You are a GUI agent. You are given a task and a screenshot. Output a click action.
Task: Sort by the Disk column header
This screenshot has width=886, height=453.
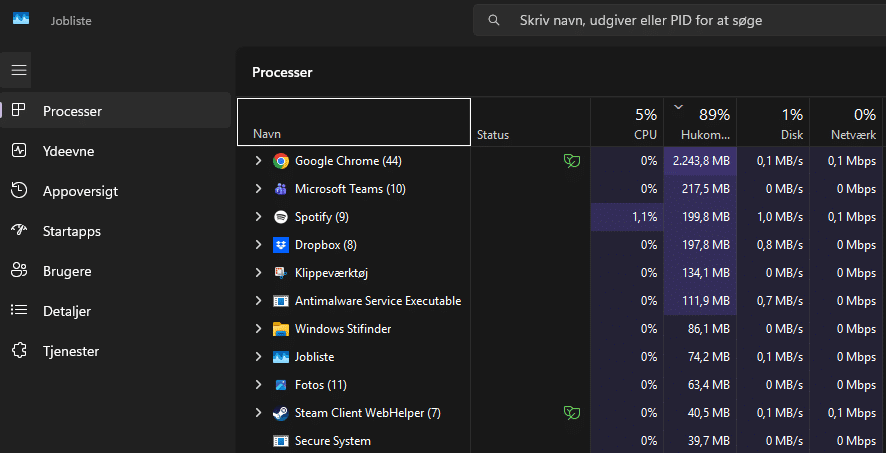773,122
